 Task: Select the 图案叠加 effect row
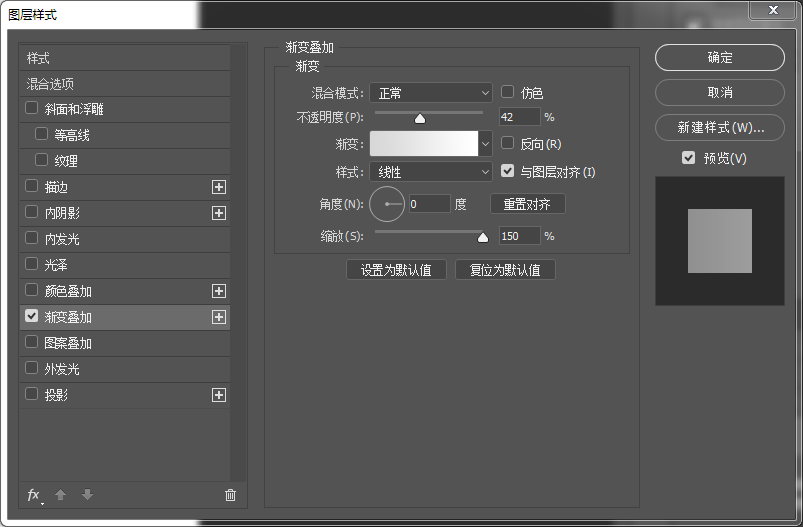click(124, 343)
